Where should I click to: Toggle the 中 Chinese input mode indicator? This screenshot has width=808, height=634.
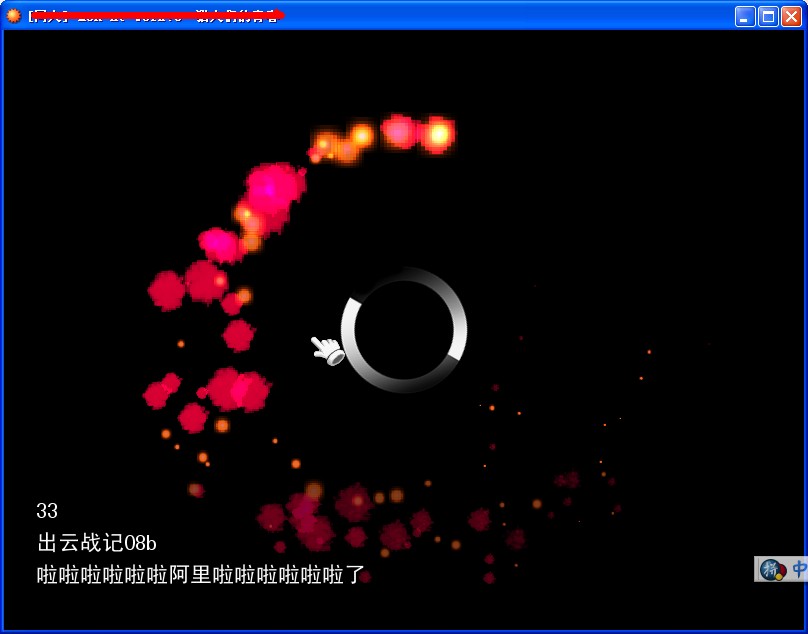(x=800, y=569)
